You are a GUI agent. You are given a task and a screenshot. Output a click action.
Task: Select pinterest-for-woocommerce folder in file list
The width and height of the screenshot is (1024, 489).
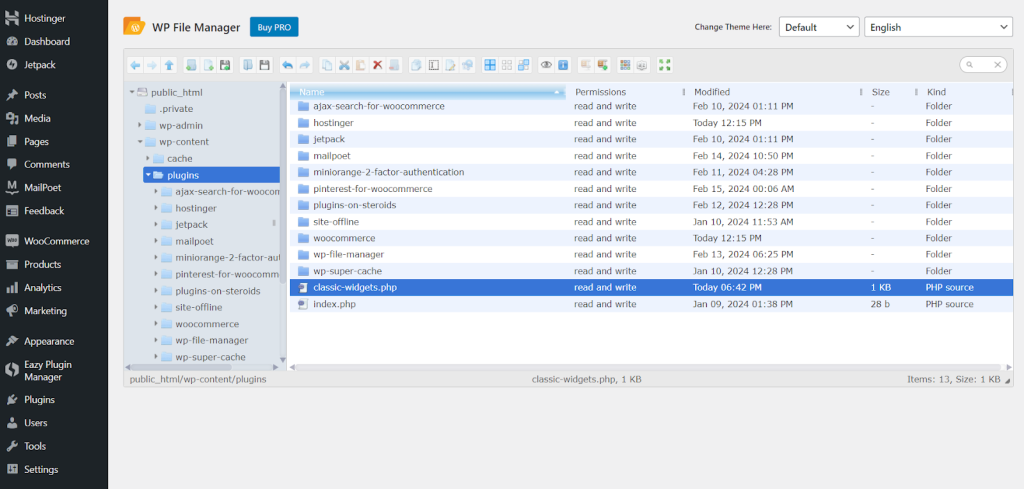pyautogui.click(x=650, y=189)
